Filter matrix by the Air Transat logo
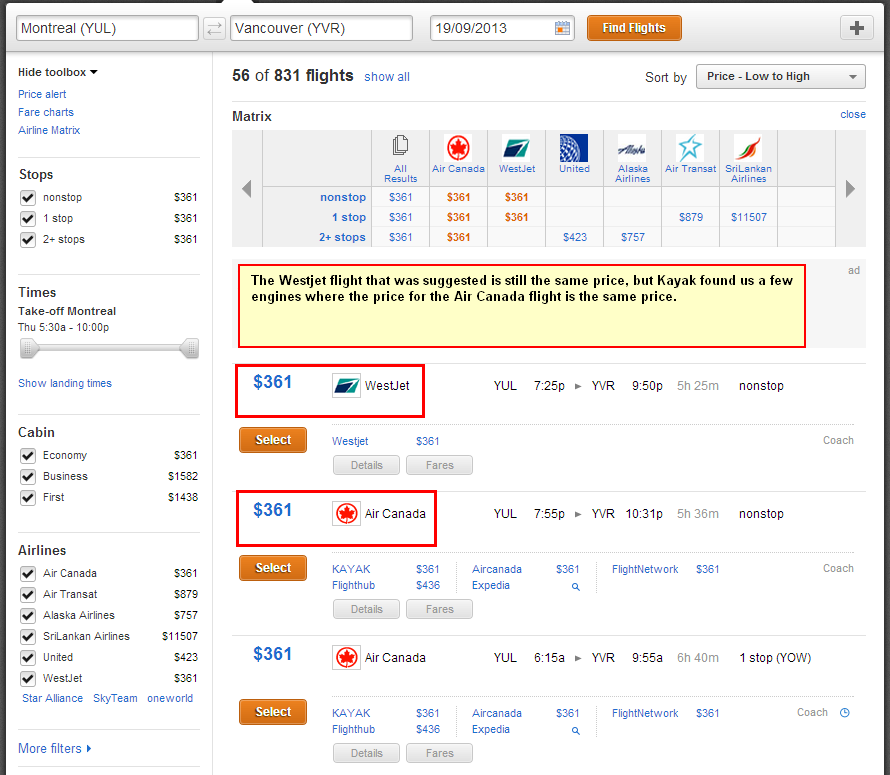The height and width of the screenshot is (775, 890). point(690,148)
